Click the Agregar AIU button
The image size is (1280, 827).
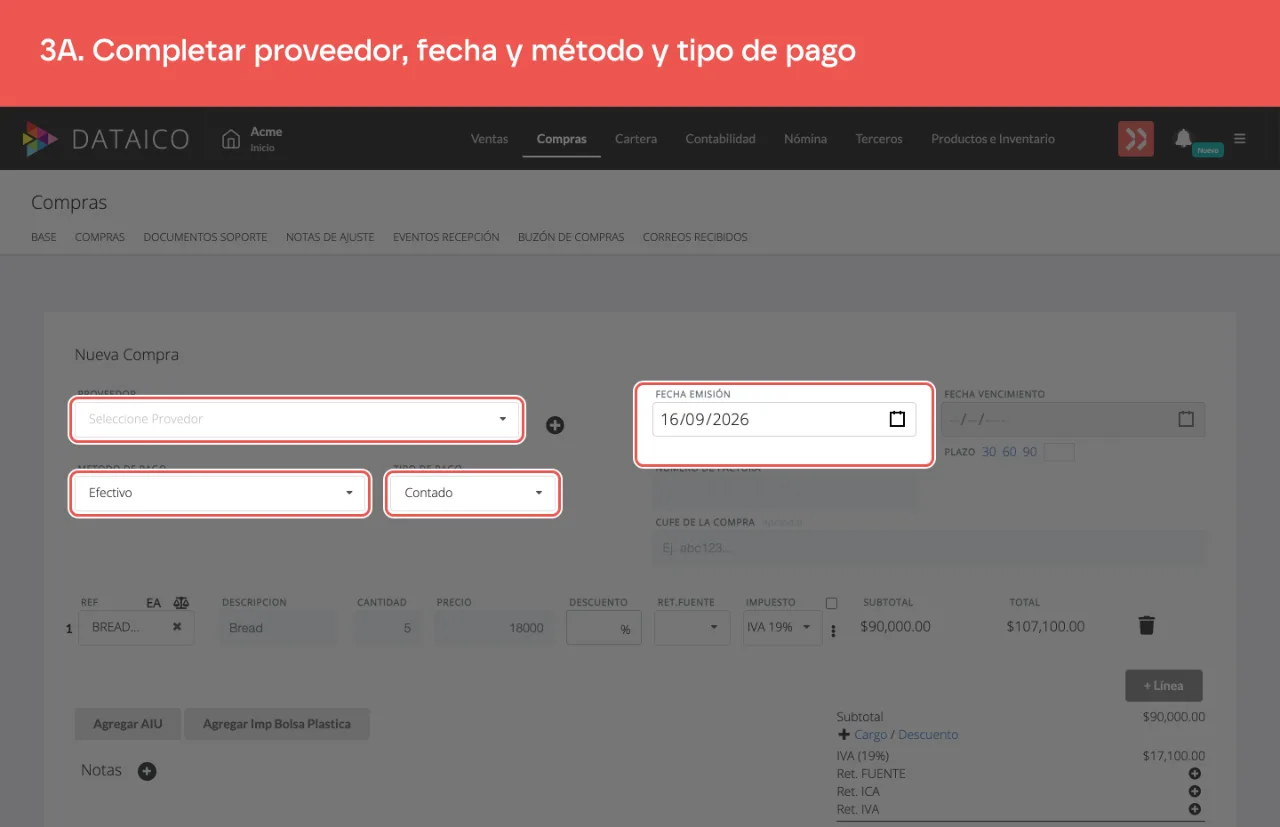coord(128,724)
